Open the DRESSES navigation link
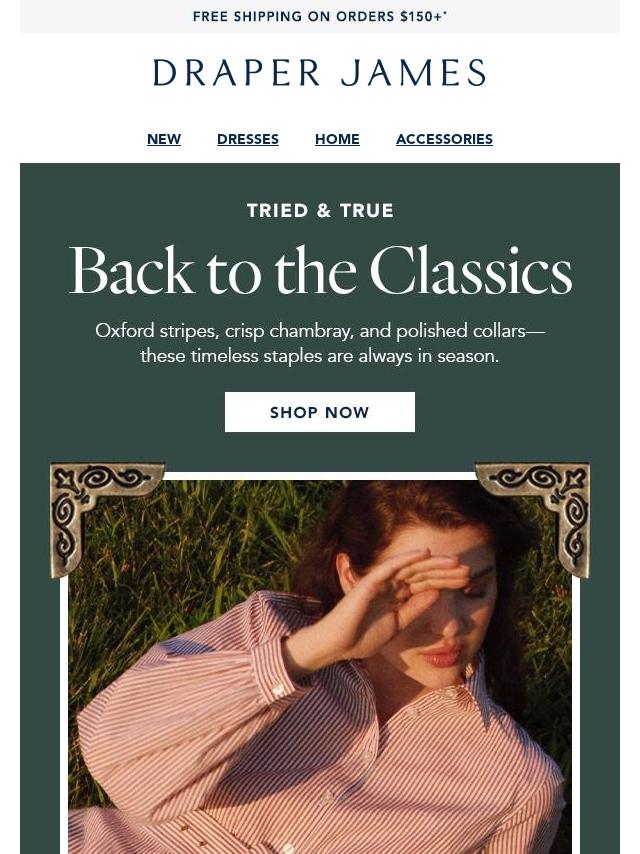The image size is (640, 854). coord(248,139)
